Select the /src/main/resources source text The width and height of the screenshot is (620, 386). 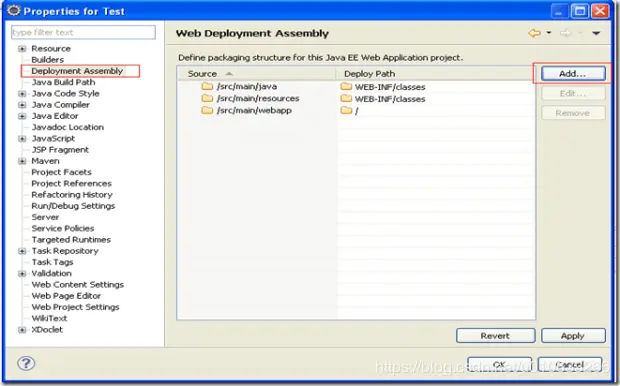(x=258, y=98)
